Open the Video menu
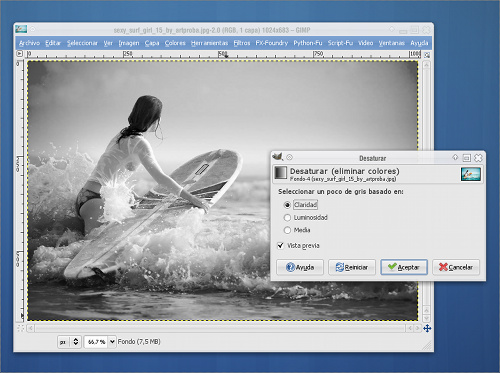 coord(366,43)
